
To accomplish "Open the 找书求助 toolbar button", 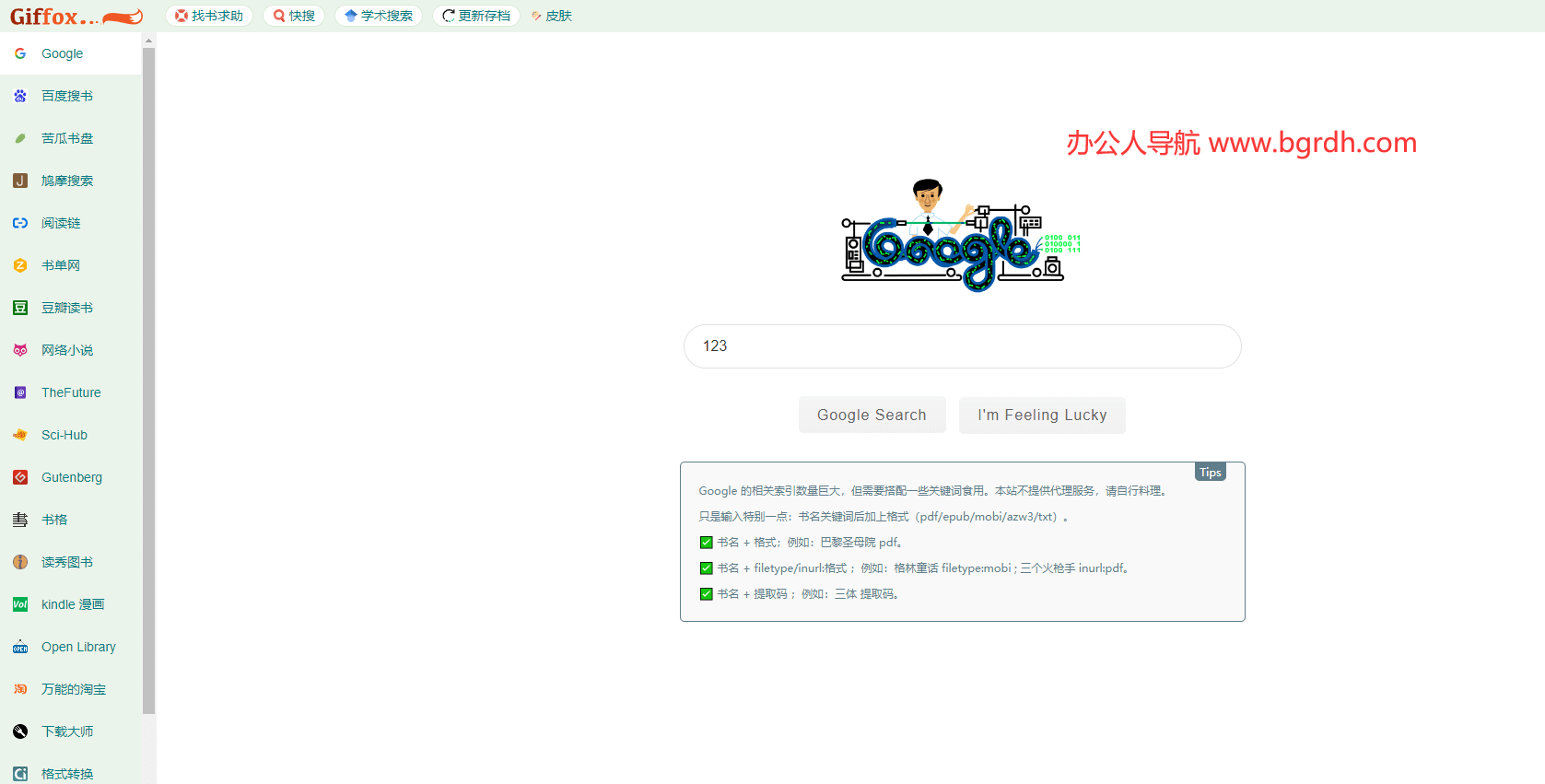I will [209, 16].
